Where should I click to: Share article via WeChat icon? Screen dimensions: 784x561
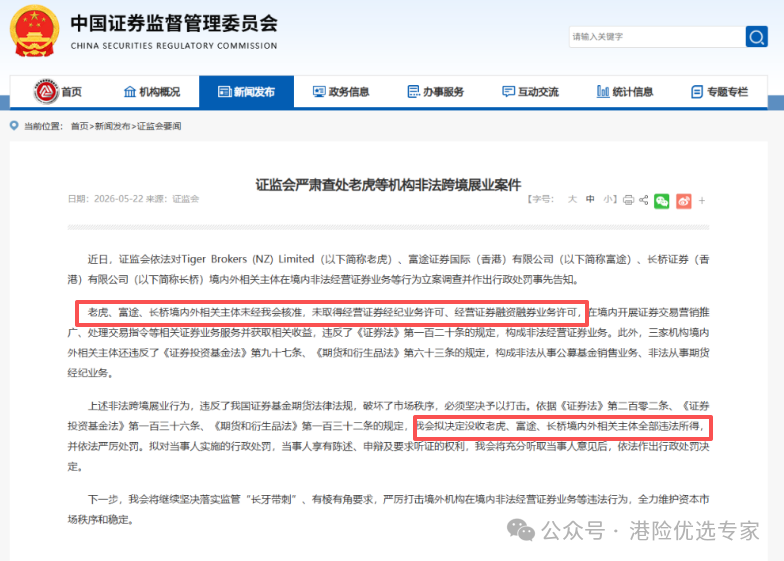pyautogui.click(x=662, y=201)
